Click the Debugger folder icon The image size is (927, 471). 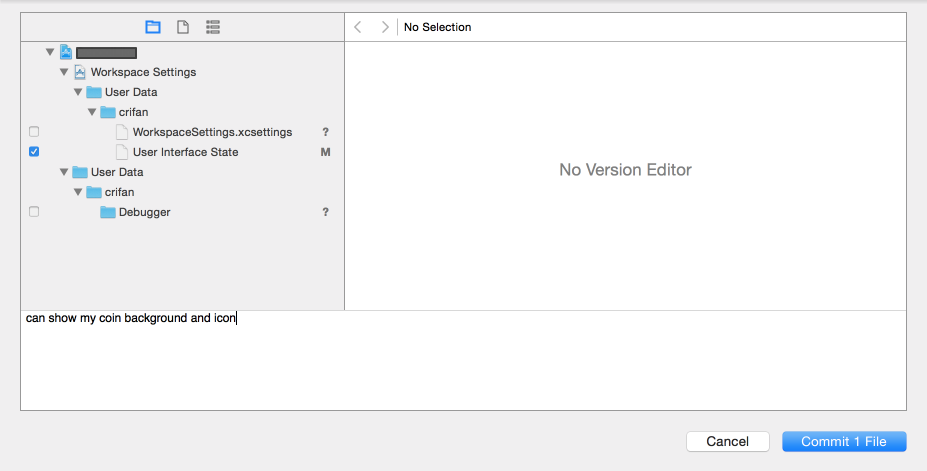coord(108,212)
